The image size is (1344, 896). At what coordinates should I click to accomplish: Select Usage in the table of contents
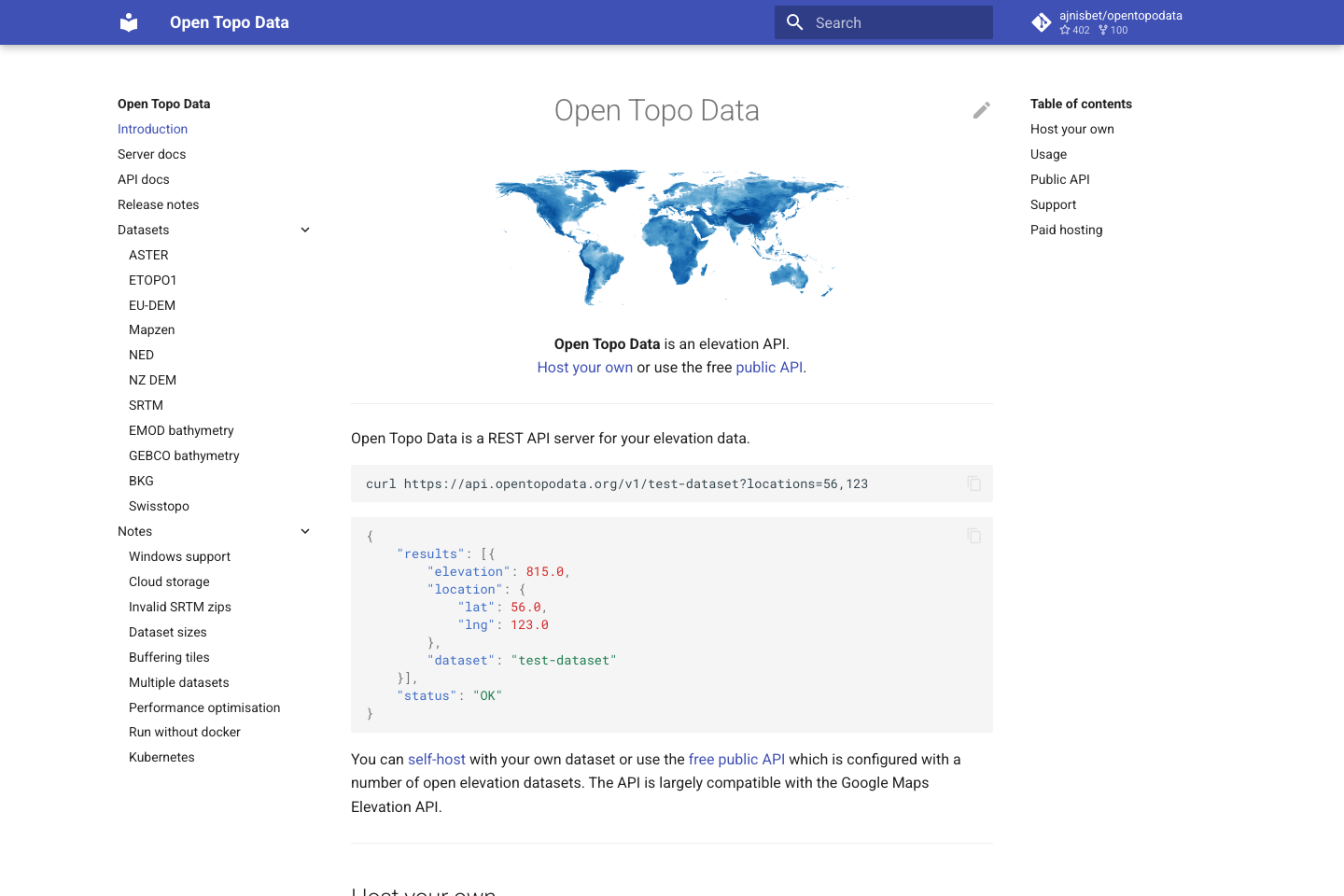(1048, 154)
